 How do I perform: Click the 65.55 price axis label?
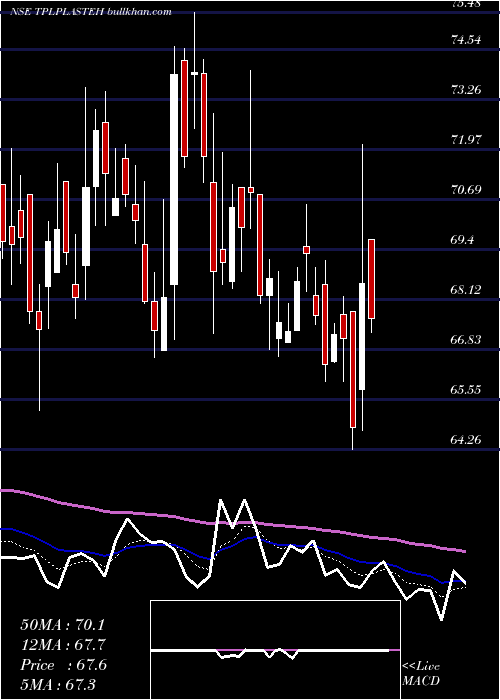coord(467,390)
